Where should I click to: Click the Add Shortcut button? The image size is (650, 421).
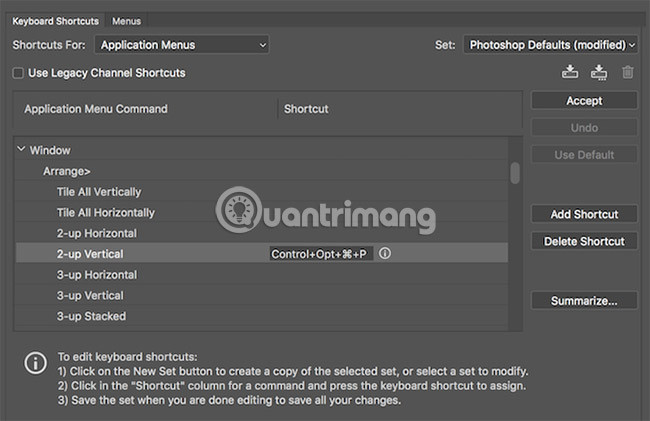click(x=584, y=214)
